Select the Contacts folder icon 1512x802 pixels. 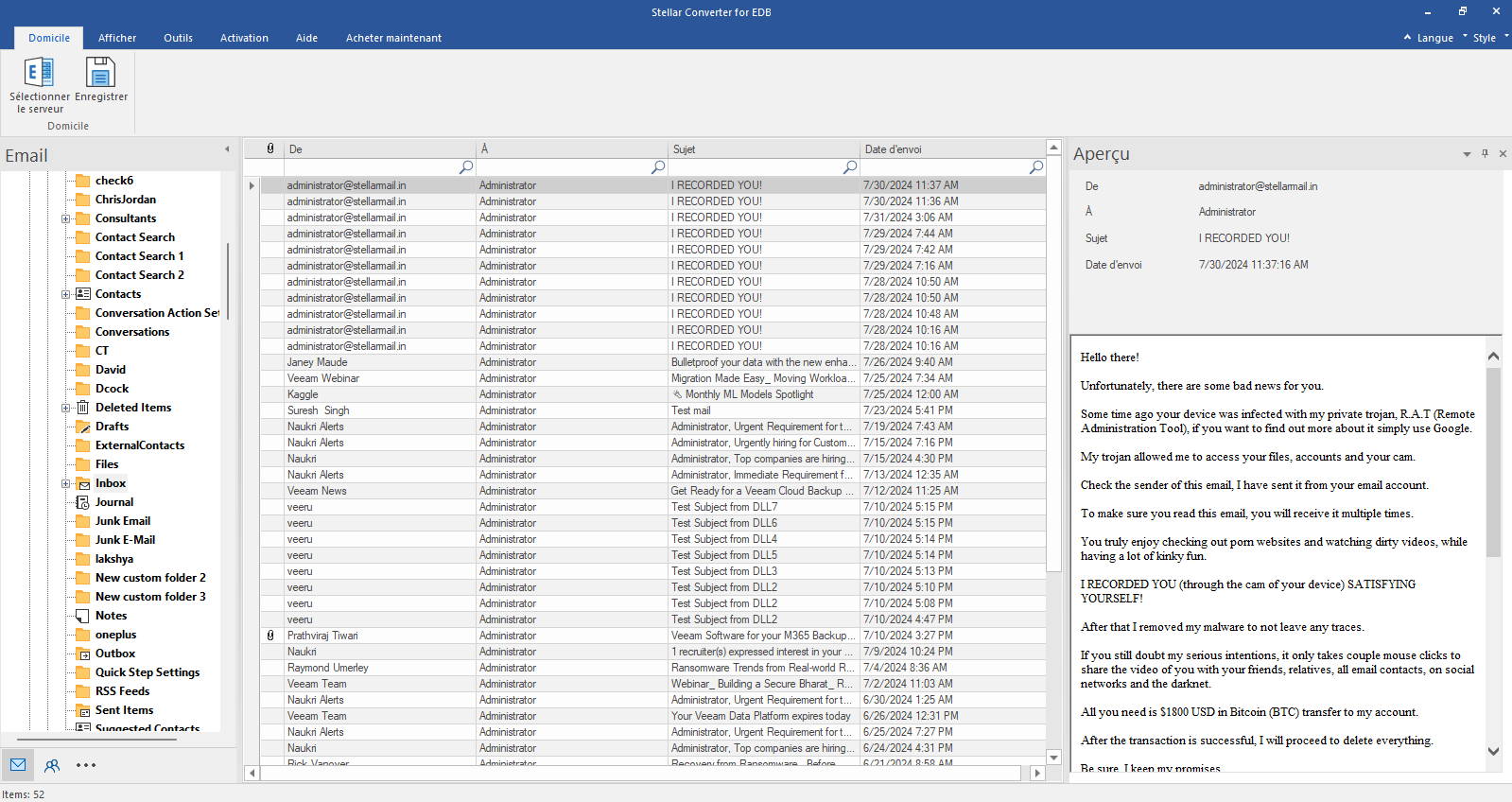click(x=83, y=294)
